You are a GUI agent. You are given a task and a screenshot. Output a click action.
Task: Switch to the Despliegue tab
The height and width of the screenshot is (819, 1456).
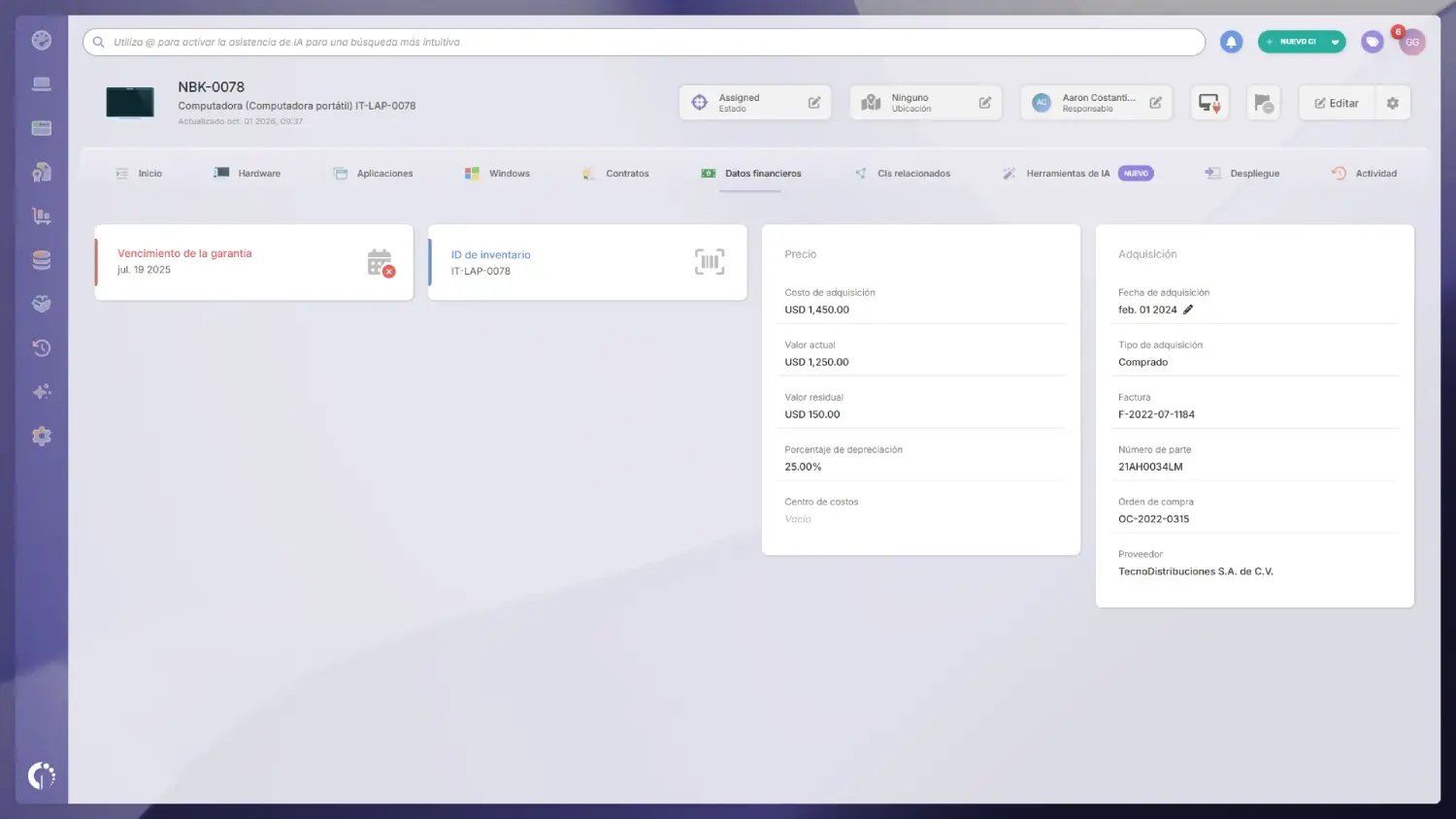[x=1242, y=174]
